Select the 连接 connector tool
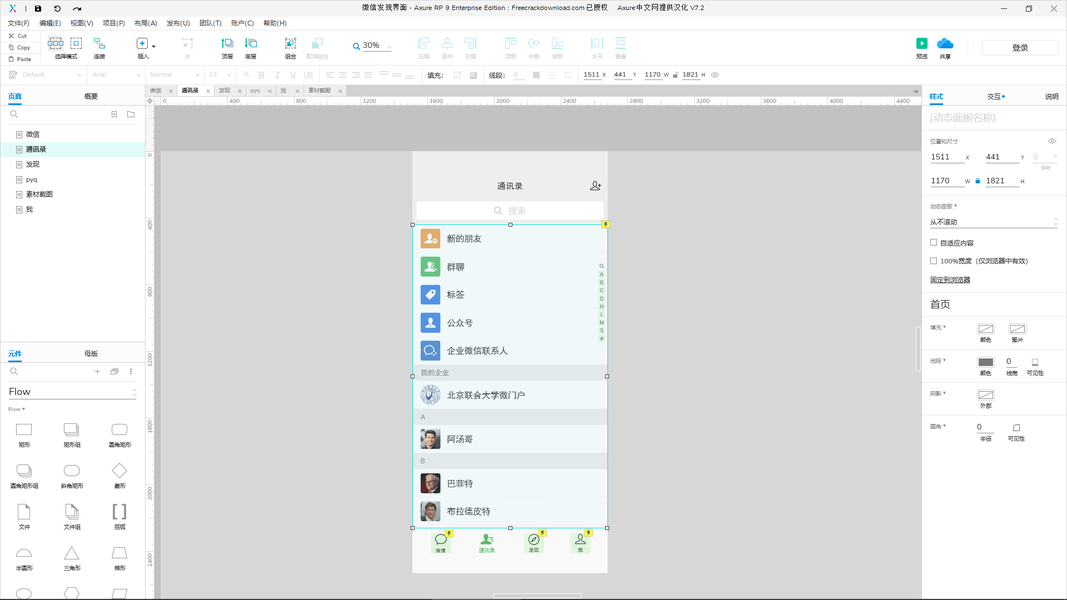Viewport: 1067px width, 600px height. [x=99, y=47]
